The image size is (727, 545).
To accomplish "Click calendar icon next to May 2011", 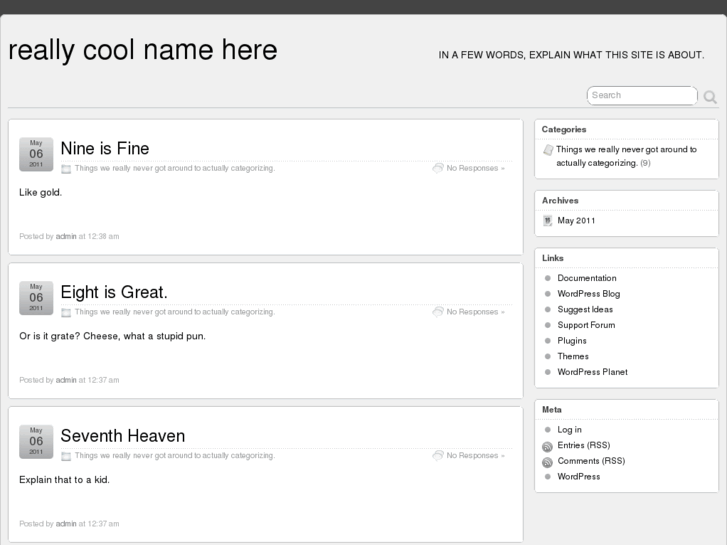I will [x=548, y=221].
